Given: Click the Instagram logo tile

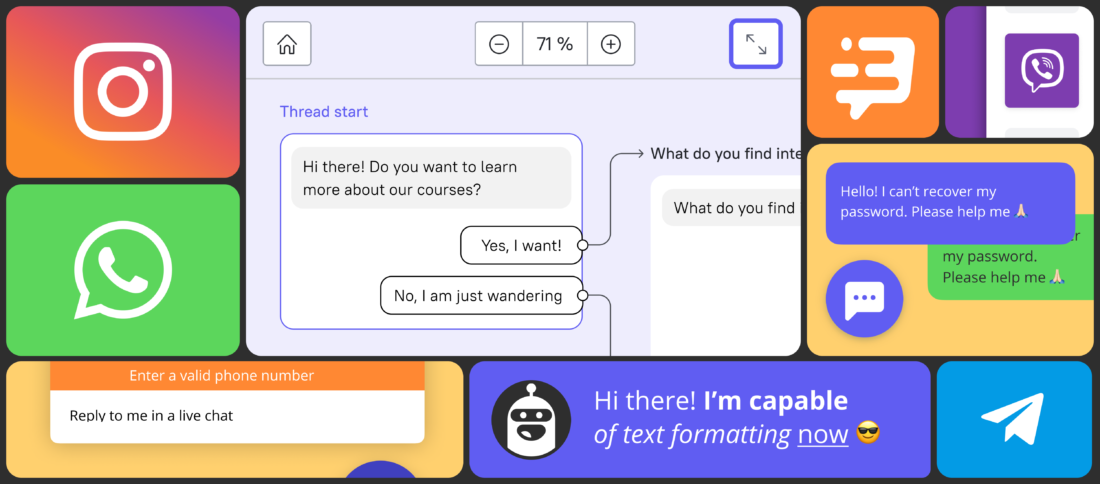Looking at the screenshot, I should click(x=123, y=91).
